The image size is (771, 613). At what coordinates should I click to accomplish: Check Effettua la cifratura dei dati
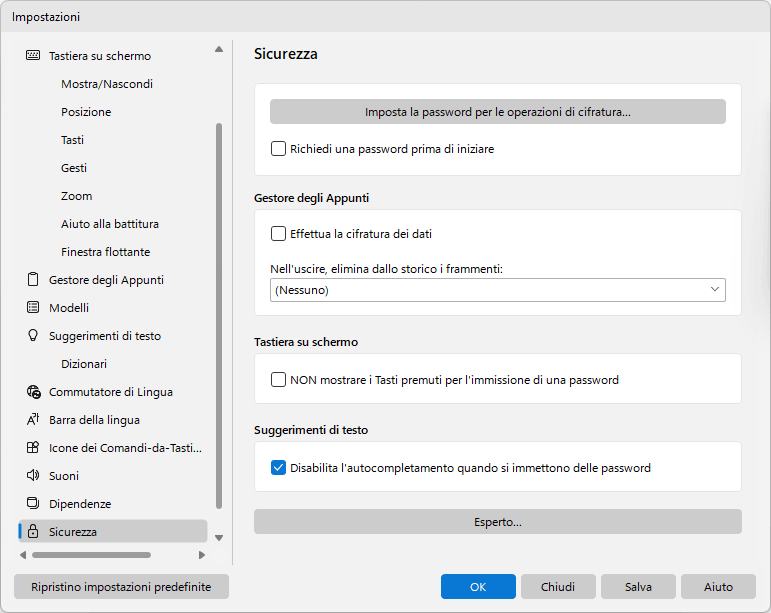click(x=278, y=234)
